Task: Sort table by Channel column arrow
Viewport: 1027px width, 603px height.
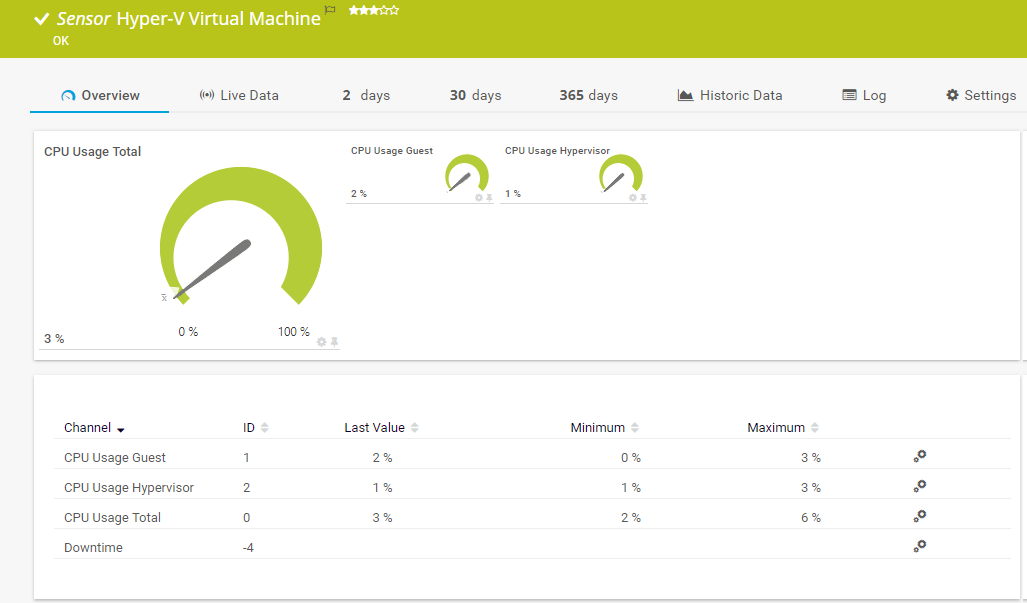Action: (x=121, y=429)
